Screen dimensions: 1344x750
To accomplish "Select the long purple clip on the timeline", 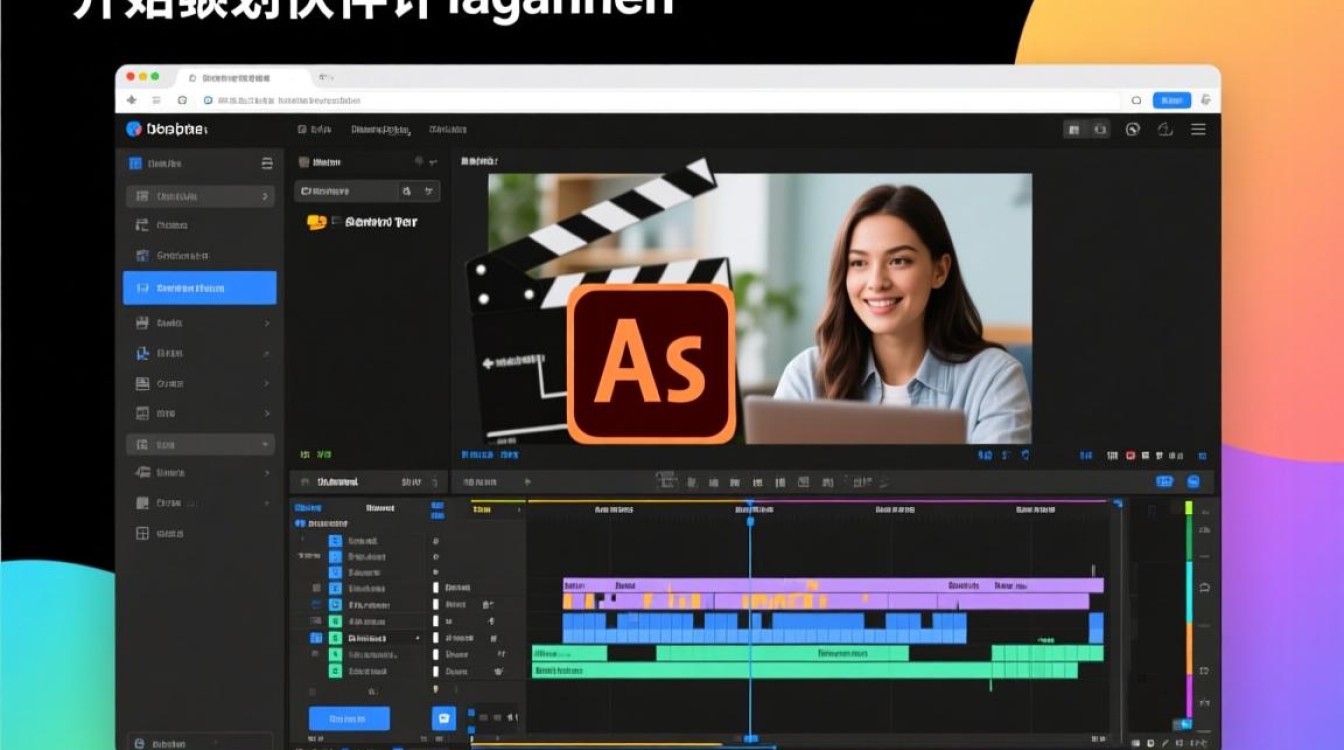I will point(833,585).
